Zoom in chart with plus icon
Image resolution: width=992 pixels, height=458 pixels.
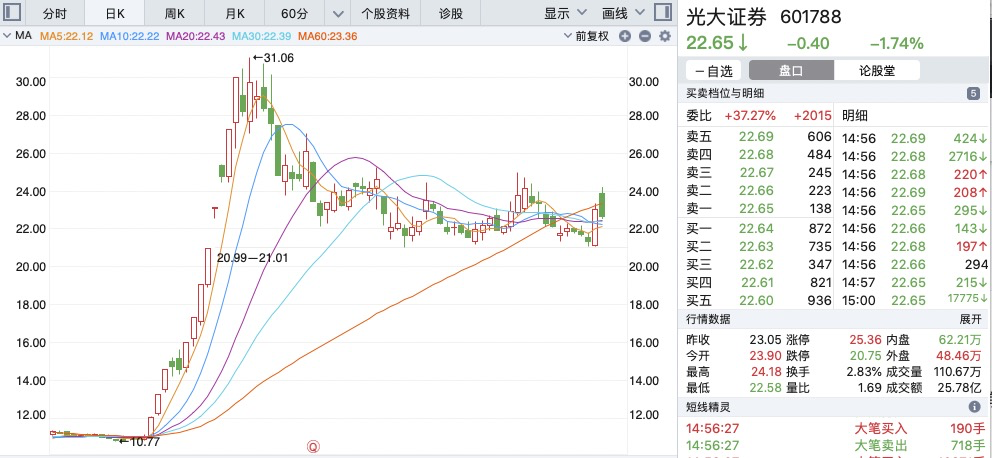tap(624, 36)
